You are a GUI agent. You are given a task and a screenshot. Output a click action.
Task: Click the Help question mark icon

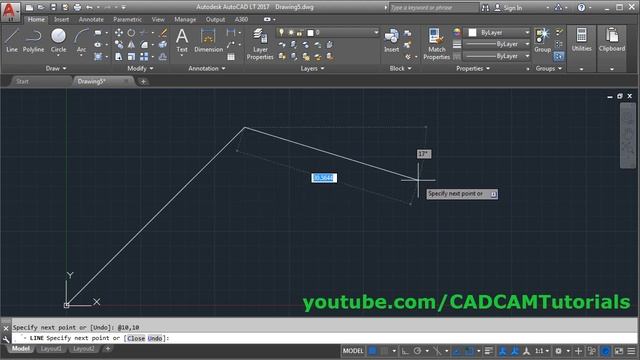point(581,7)
